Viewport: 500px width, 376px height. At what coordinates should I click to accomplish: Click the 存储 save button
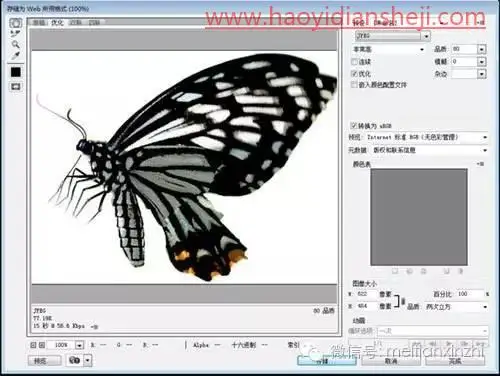(x=327, y=361)
